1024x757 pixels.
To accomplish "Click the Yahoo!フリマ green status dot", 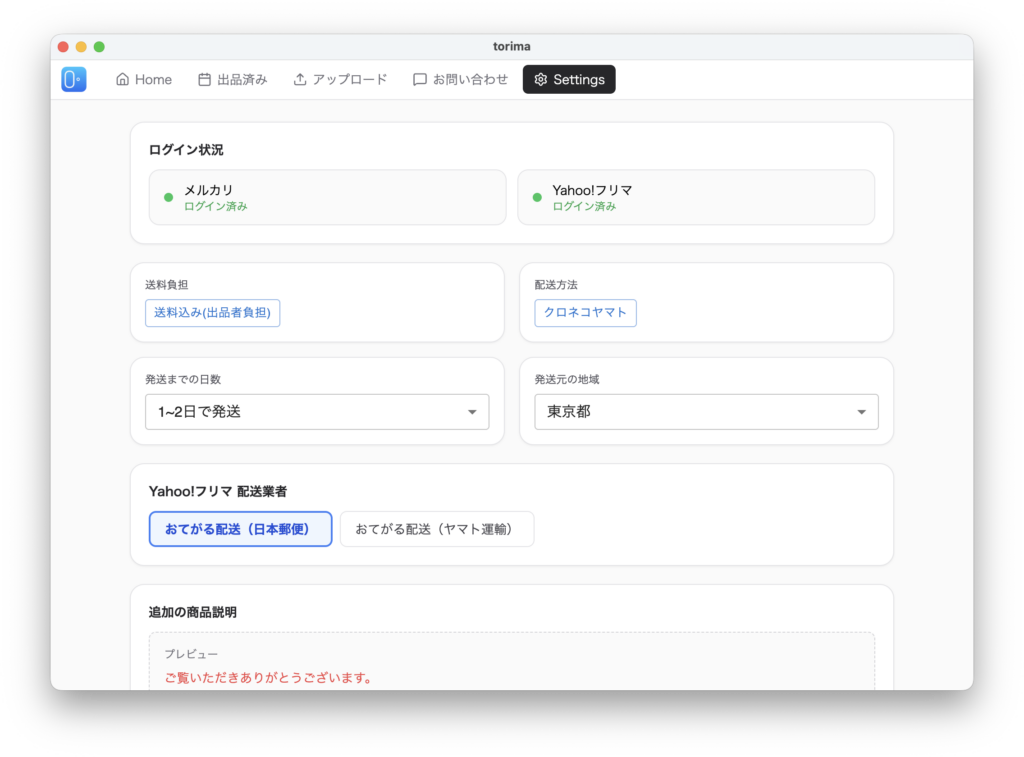I will tap(537, 197).
